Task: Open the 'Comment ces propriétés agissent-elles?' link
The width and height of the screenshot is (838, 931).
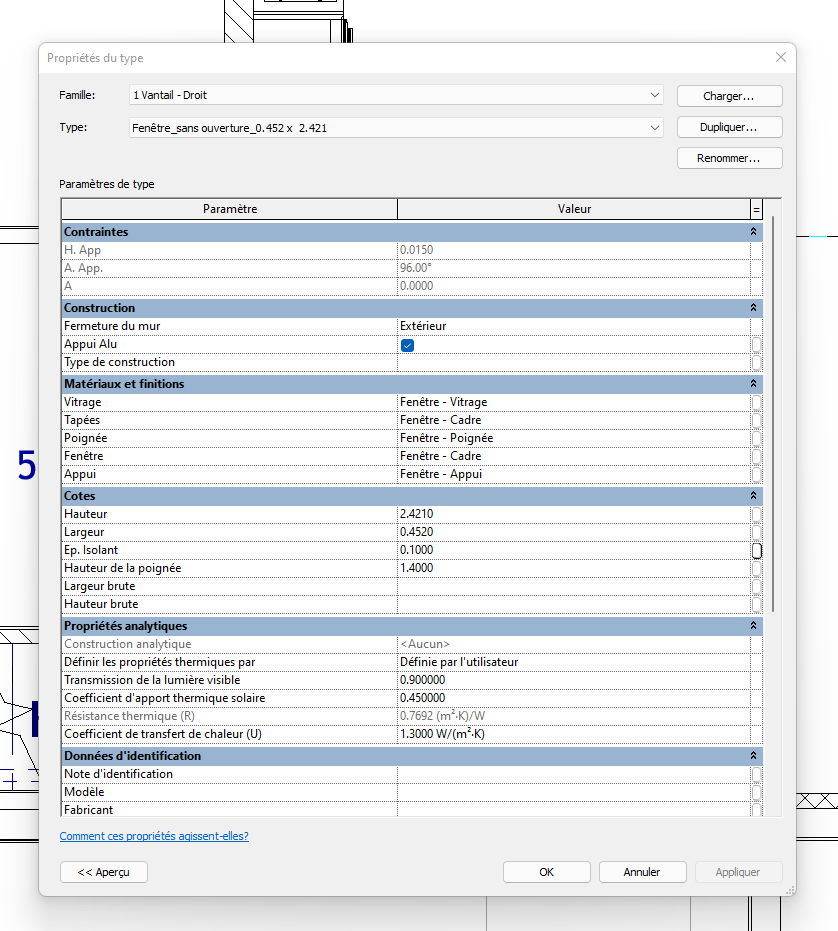Action: (x=154, y=836)
